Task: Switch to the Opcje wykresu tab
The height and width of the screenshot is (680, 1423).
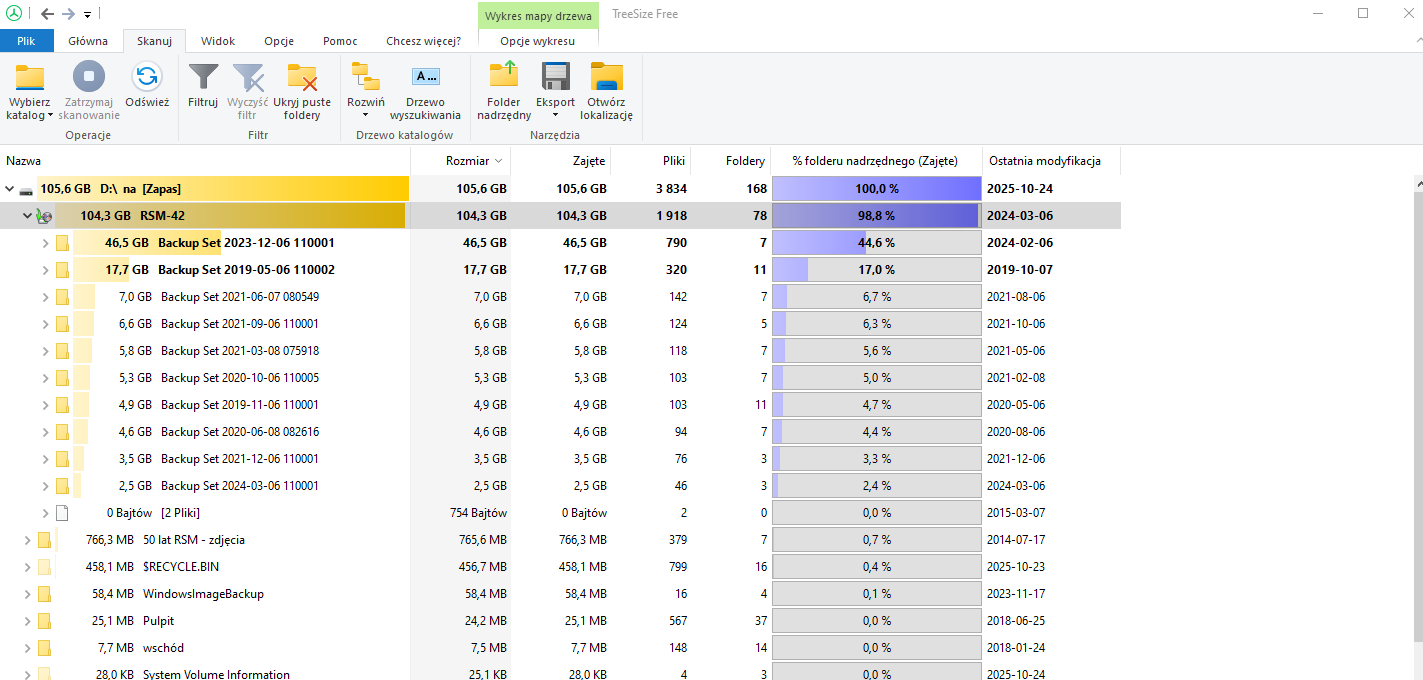Action: click(538, 41)
